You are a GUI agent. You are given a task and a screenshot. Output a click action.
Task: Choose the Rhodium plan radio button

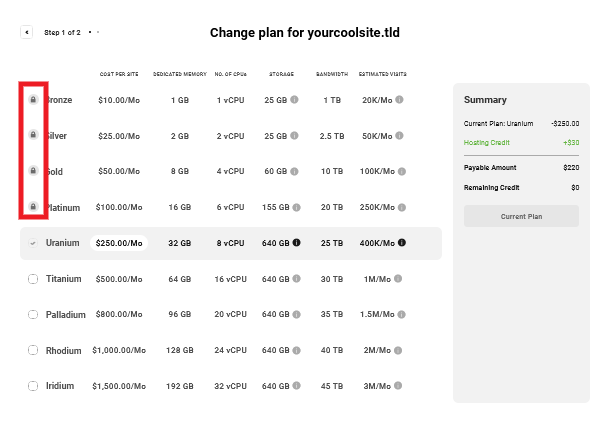[33, 350]
